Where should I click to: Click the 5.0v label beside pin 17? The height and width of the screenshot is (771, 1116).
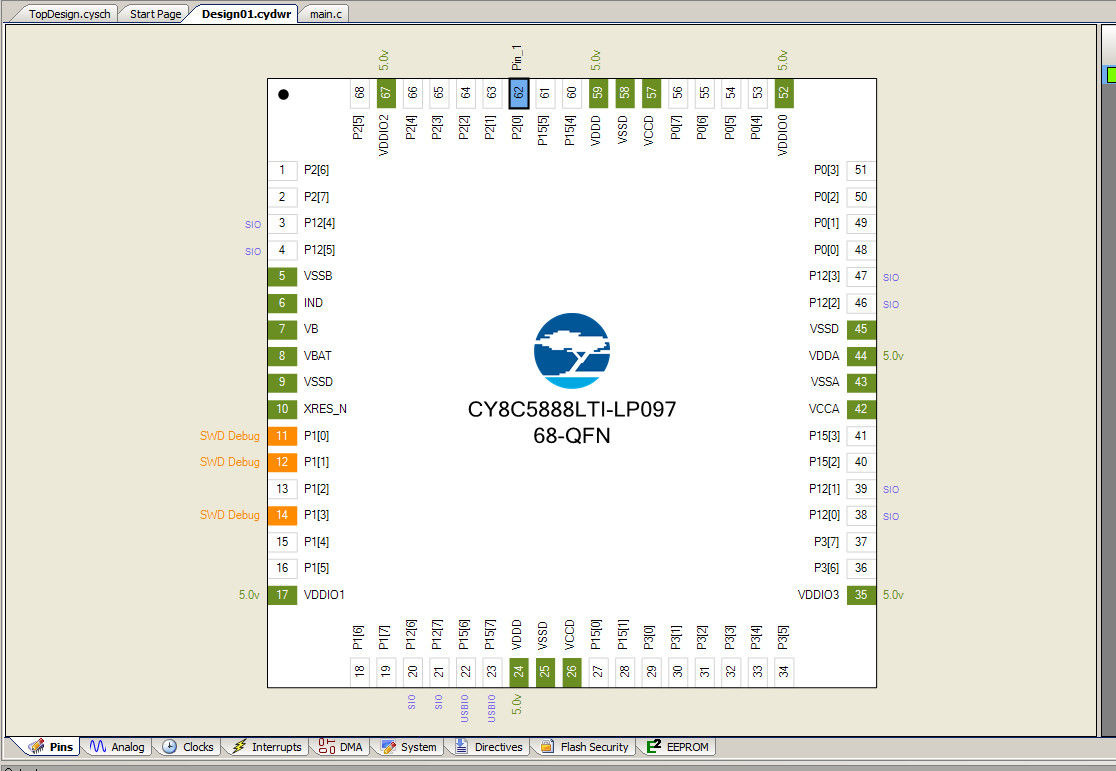pyautogui.click(x=249, y=594)
